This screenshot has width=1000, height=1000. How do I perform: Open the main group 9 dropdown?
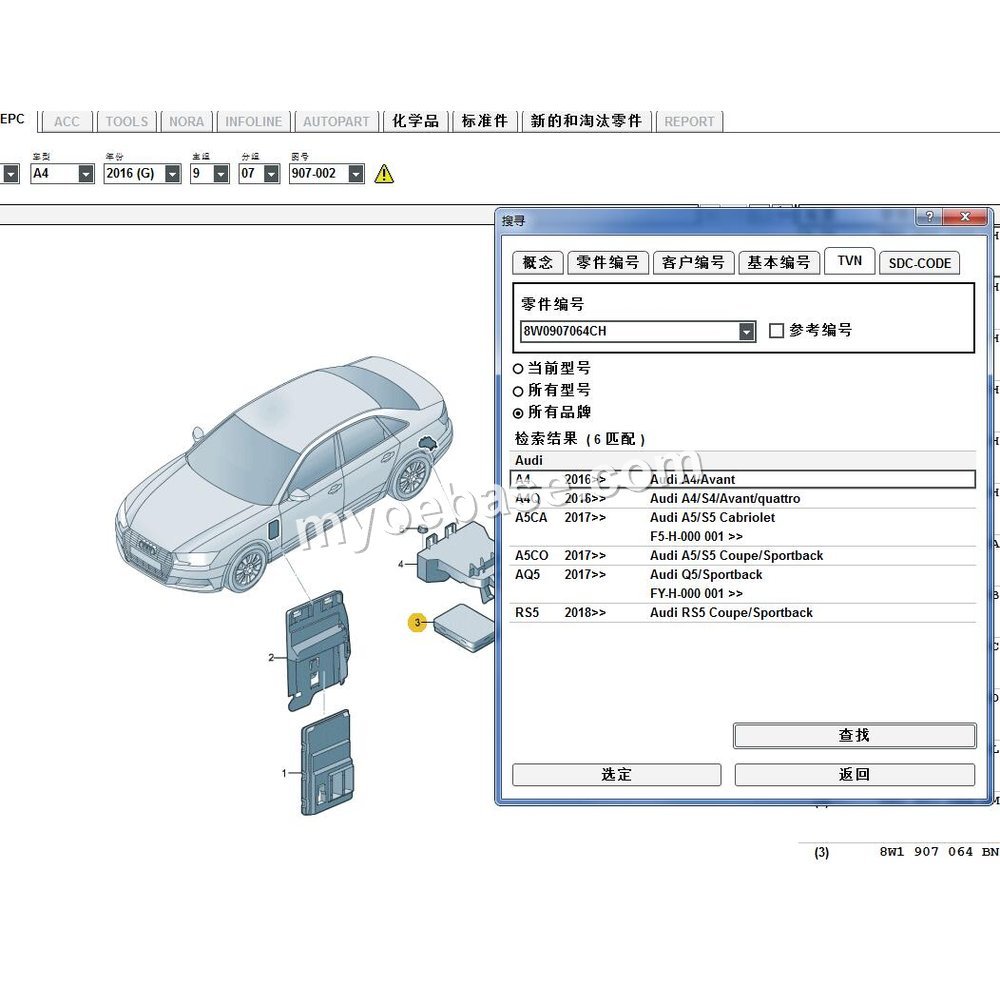[221, 173]
